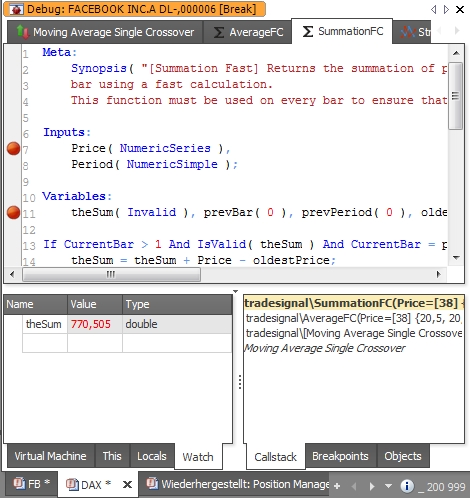Click the 200 999 value in status bar
The width and height of the screenshot is (470, 498).
[x=446, y=487]
